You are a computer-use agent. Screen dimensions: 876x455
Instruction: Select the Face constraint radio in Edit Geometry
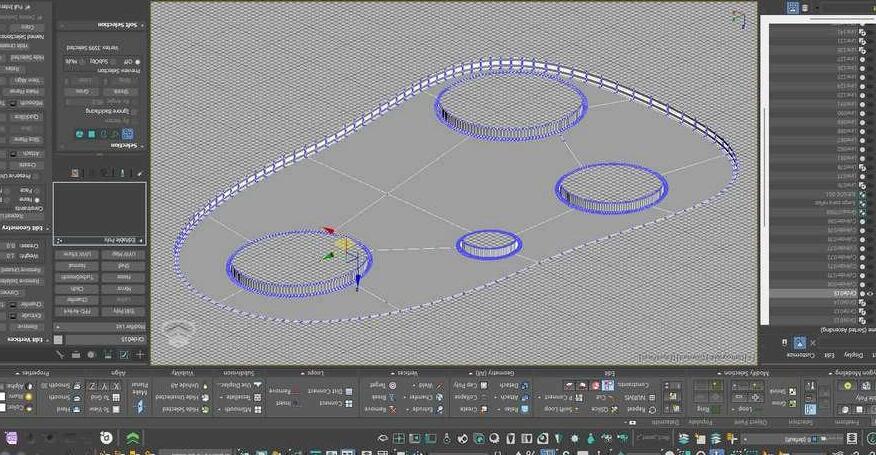pos(37,191)
